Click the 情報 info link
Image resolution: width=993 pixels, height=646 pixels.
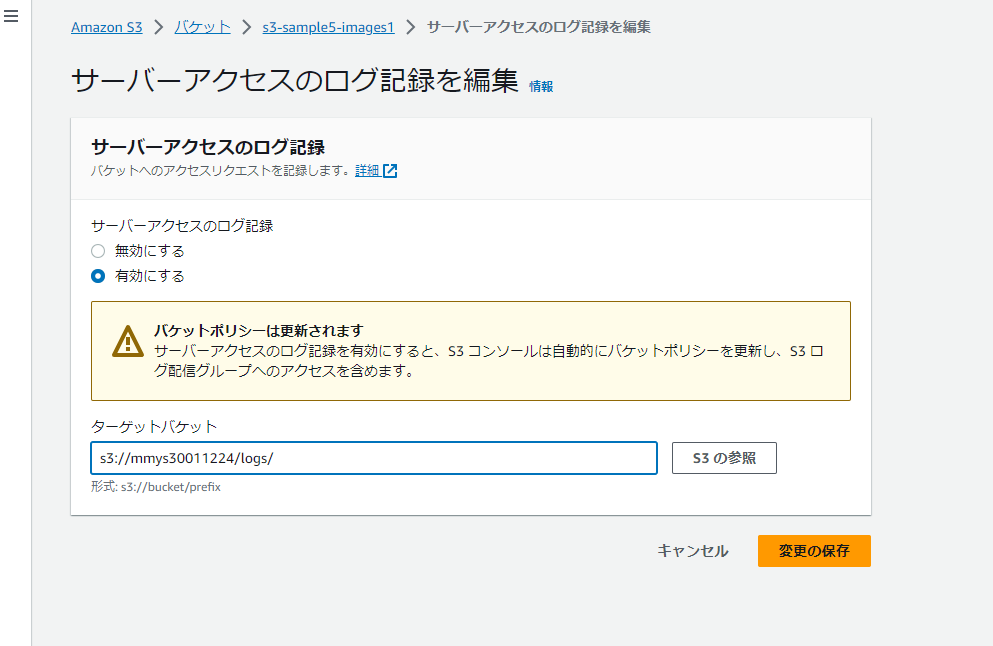(x=541, y=86)
